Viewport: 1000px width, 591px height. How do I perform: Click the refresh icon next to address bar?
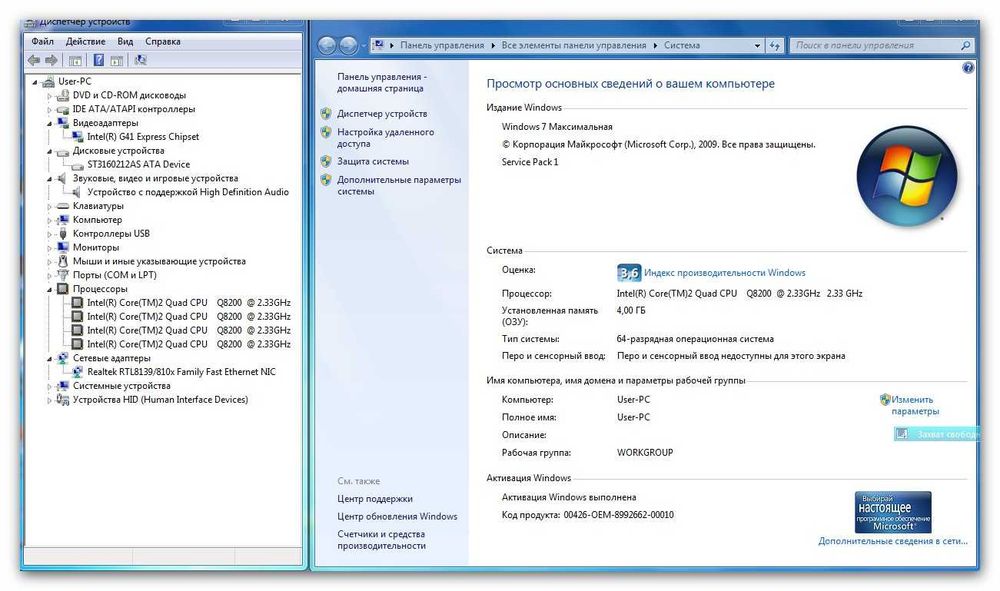[x=774, y=46]
